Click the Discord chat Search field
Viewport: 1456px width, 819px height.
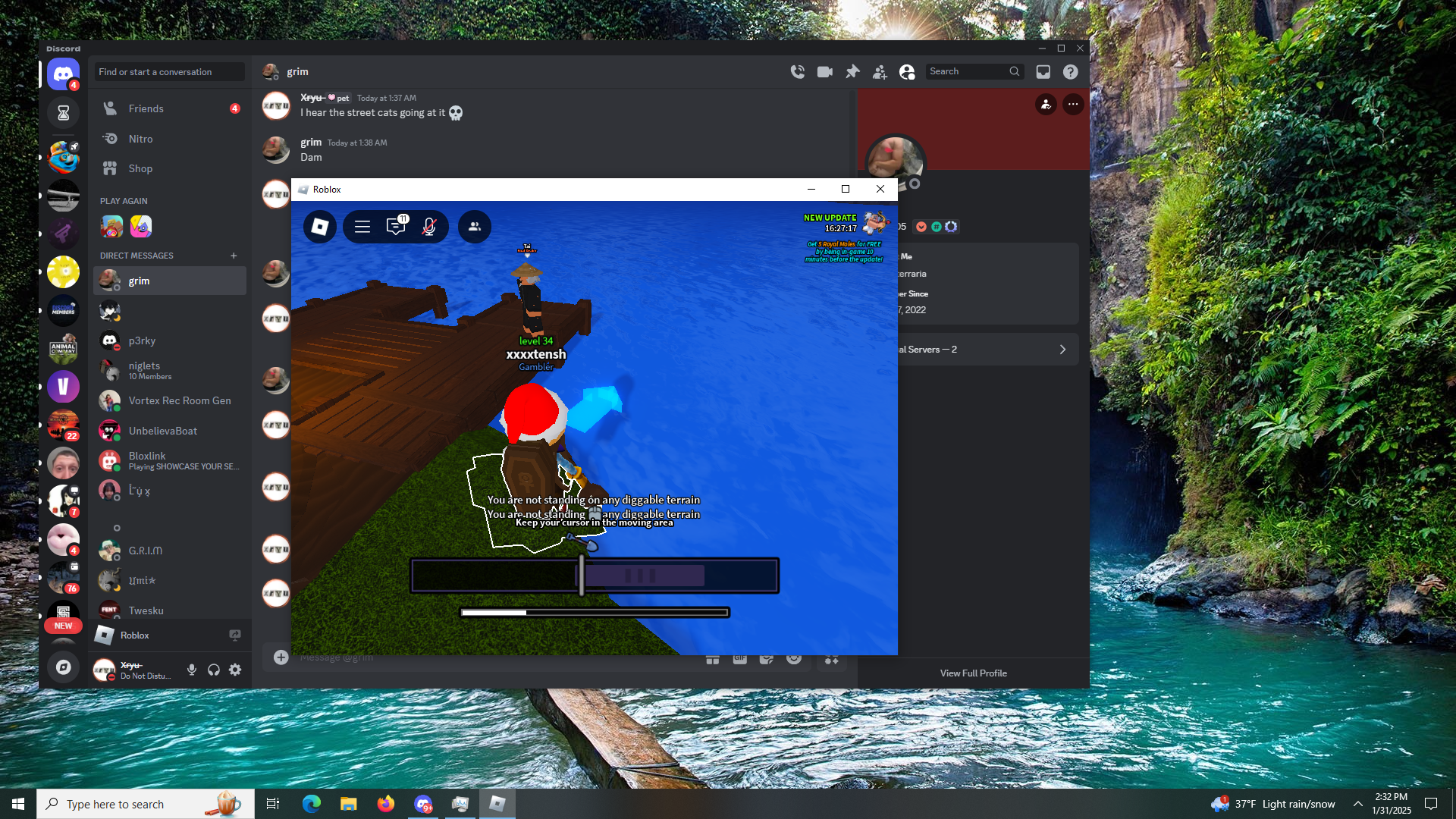974,71
